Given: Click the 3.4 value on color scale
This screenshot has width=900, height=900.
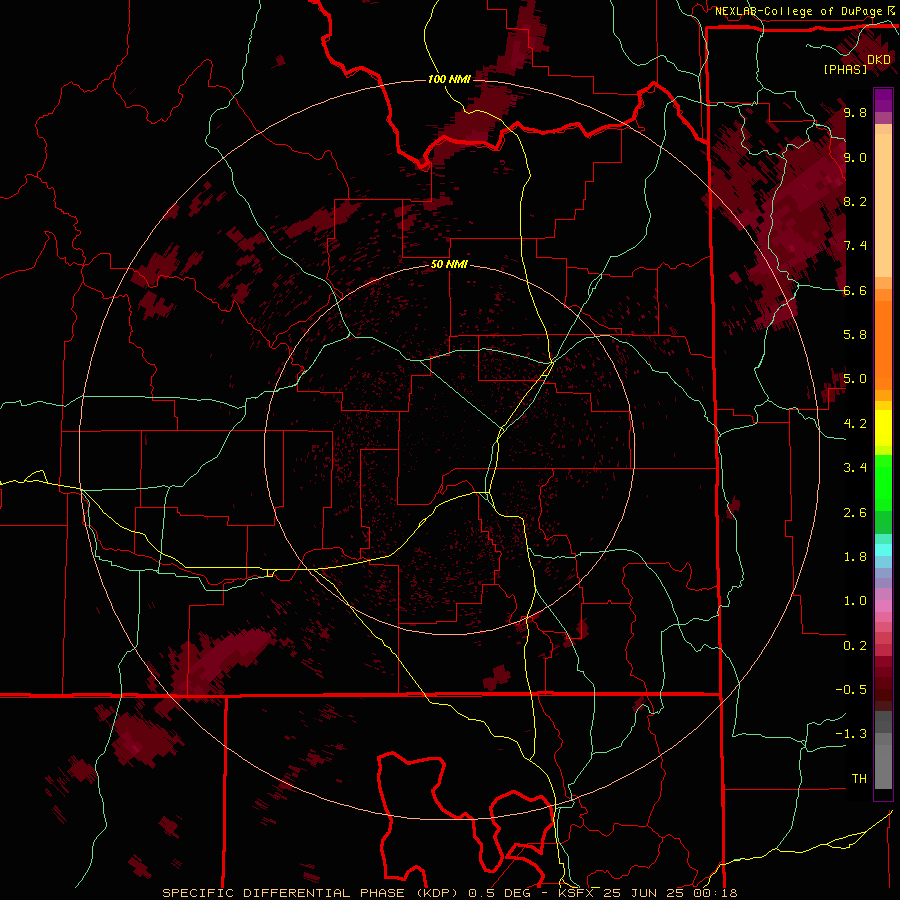Looking at the screenshot, I should (x=855, y=468).
